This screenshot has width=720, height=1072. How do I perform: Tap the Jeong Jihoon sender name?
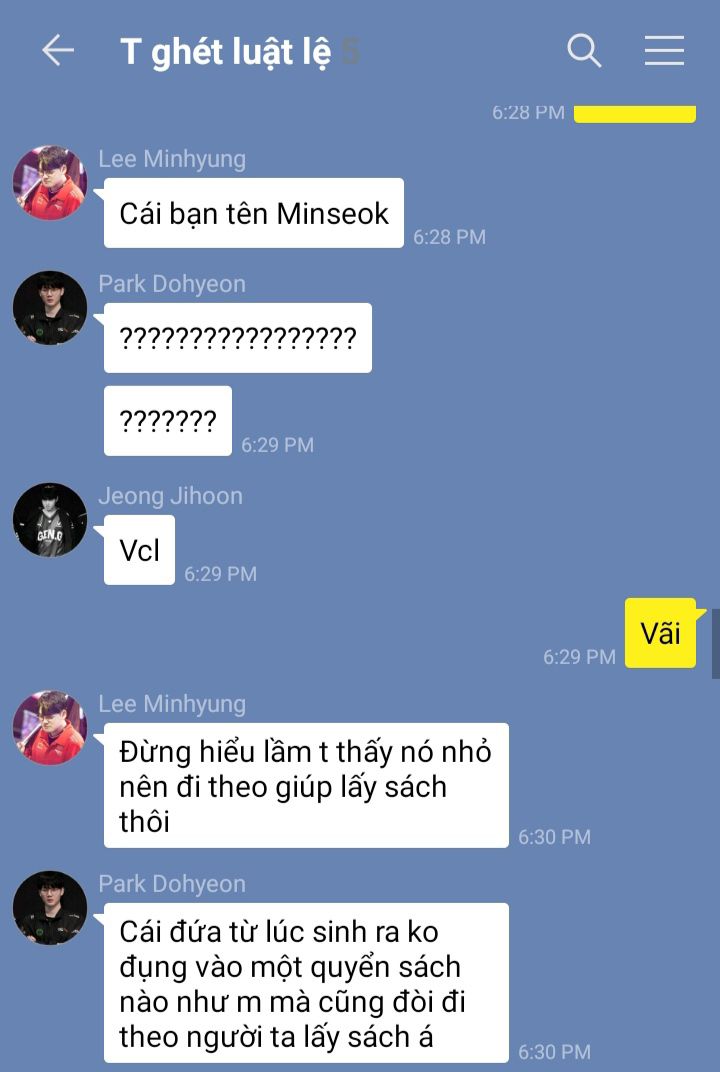point(170,496)
